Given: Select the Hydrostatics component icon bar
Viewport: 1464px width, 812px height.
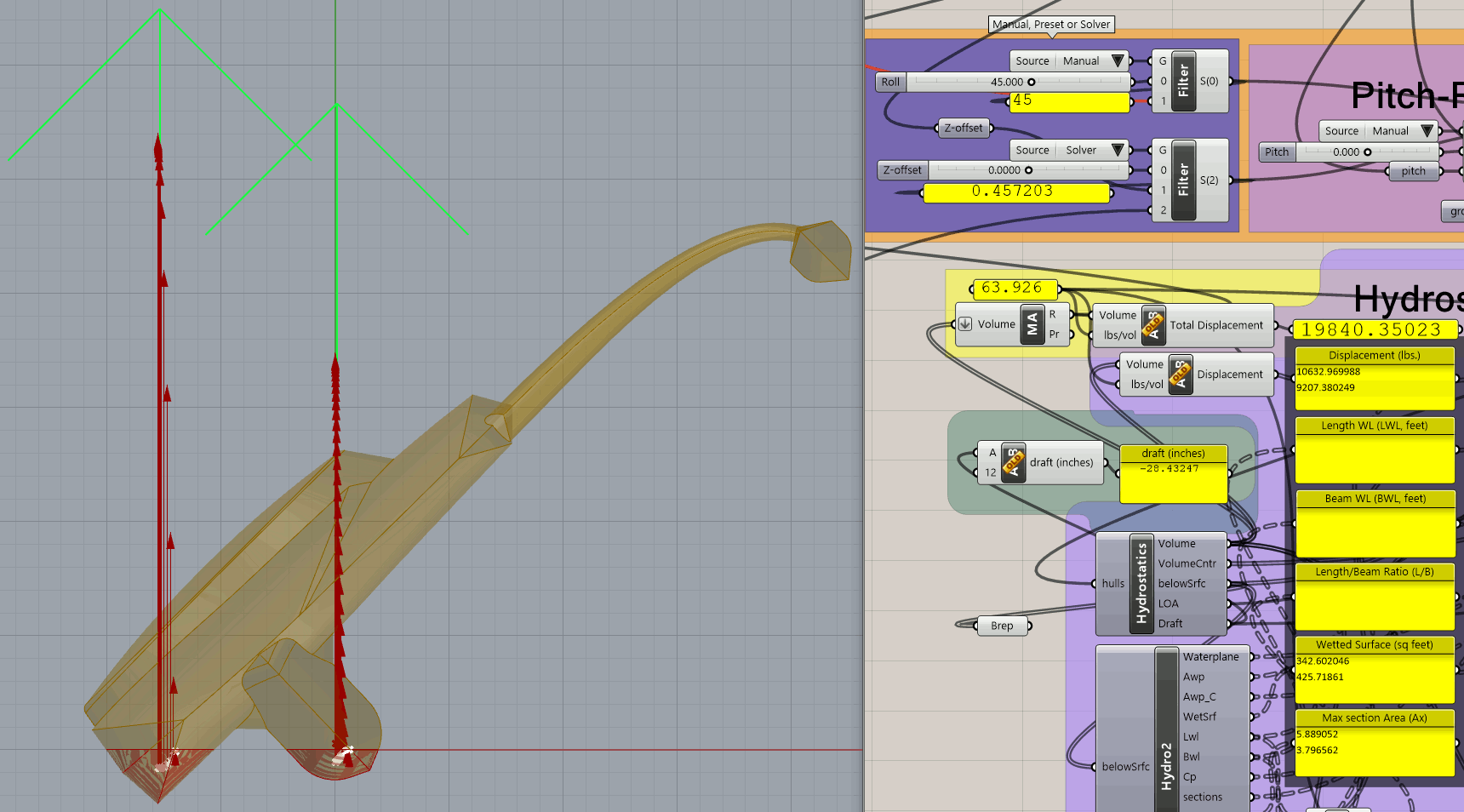Looking at the screenshot, I should tap(1141, 584).
